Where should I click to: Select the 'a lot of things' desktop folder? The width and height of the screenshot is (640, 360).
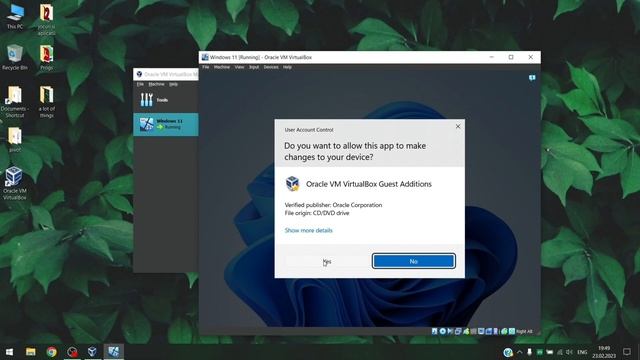coord(47,102)
